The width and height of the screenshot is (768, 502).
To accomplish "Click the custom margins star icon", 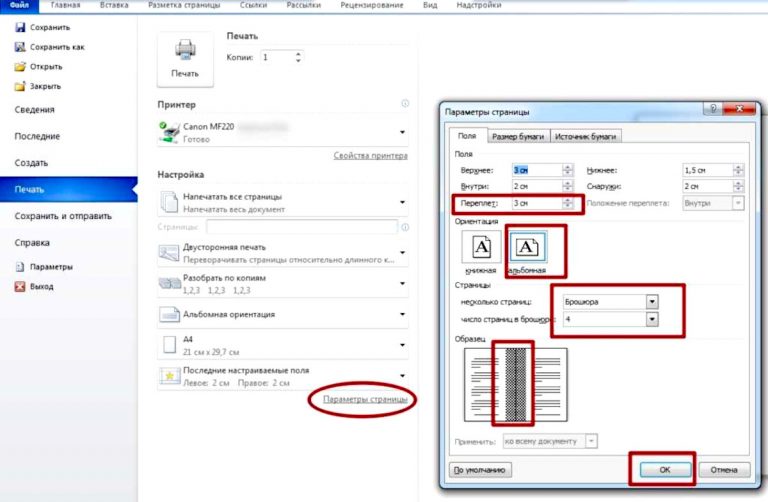I will coord(169,376).
